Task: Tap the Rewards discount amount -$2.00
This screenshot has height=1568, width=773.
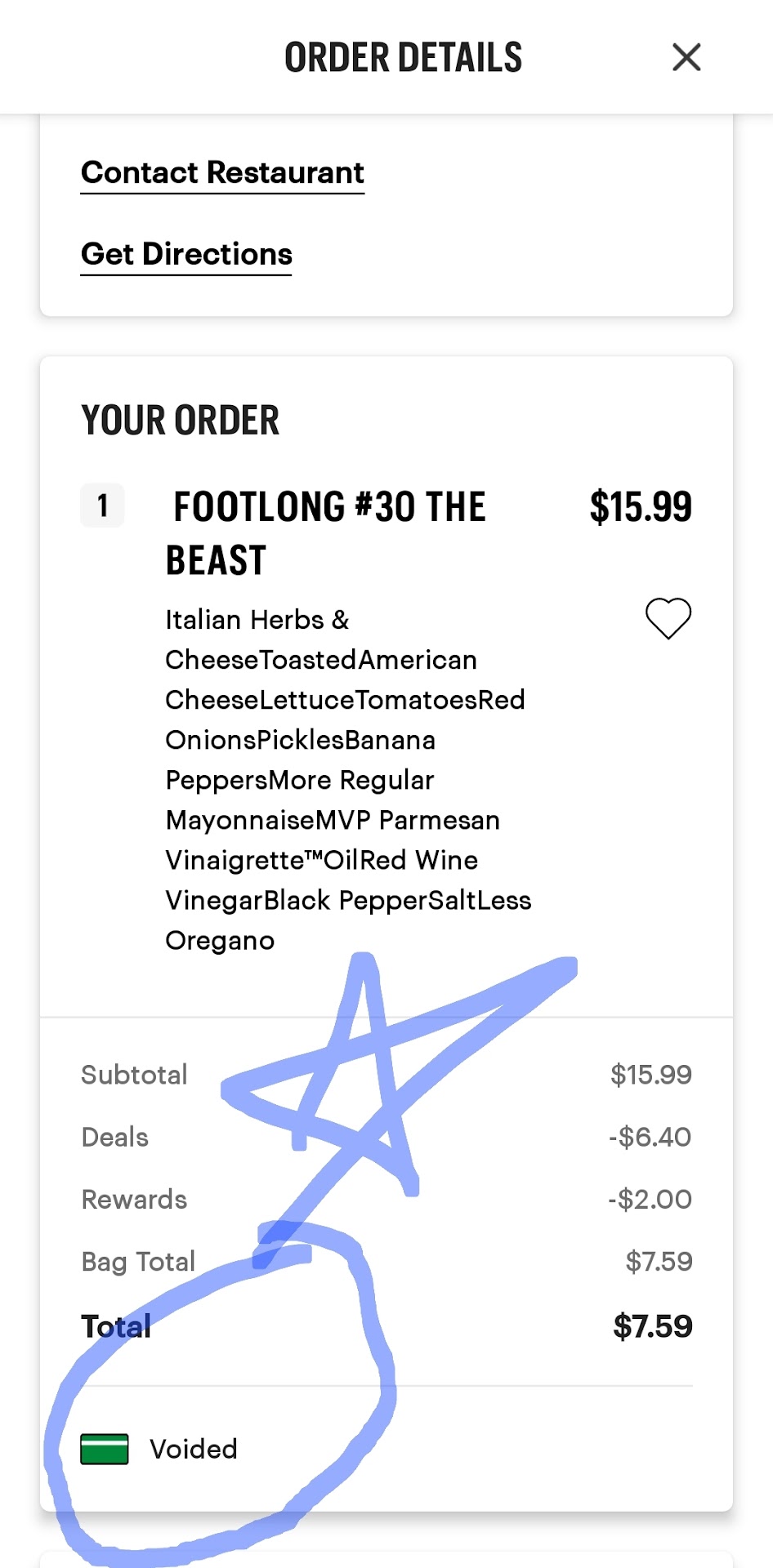Action: tap(650, 1199)
